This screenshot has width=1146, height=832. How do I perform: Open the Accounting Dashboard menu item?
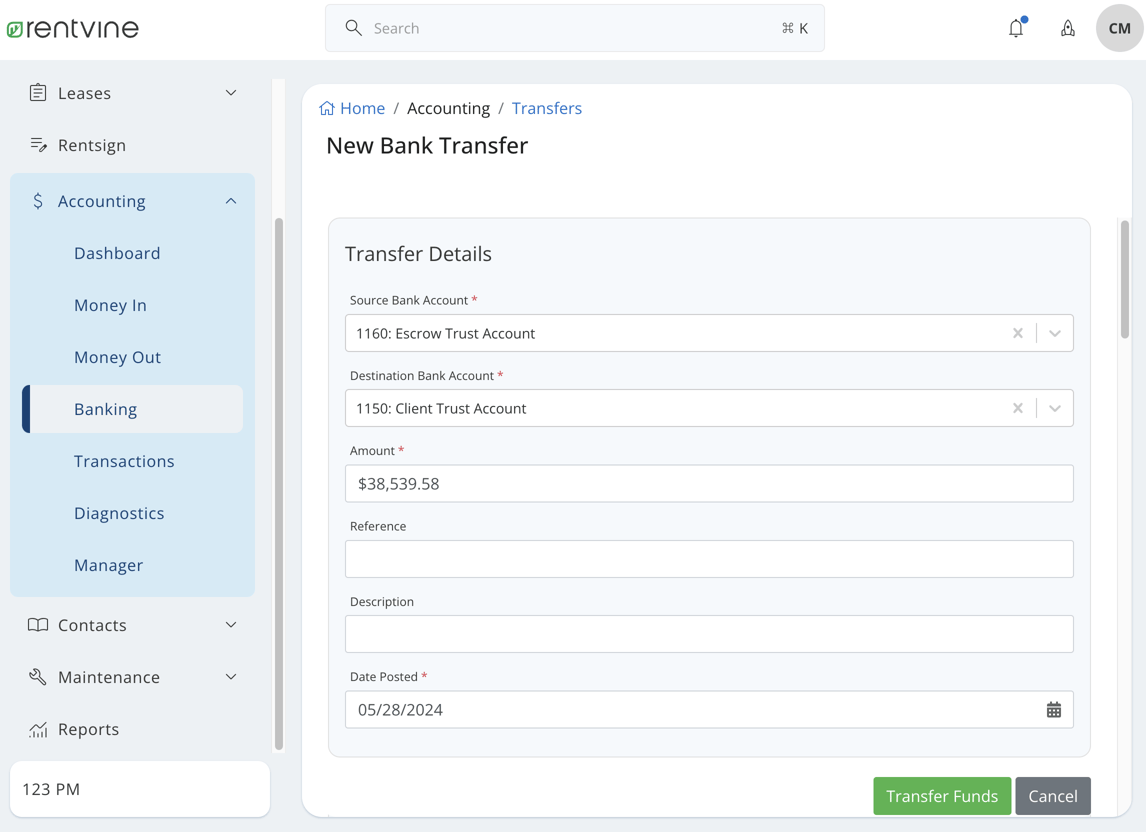pos(117,253)
